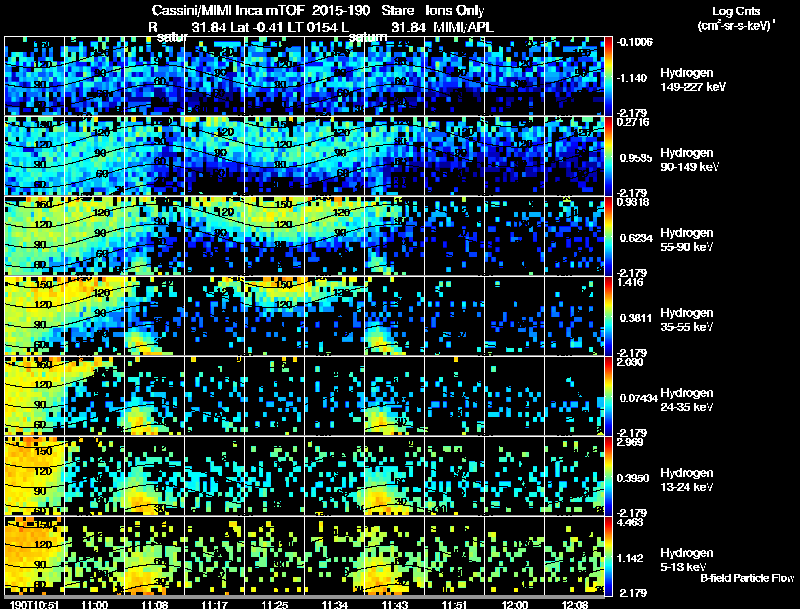Open the 11:51 panel of Hydrogen 55-90 keV
Image resolution: width=800 pixels, height=609 pixels.
(x=455, y=236)
